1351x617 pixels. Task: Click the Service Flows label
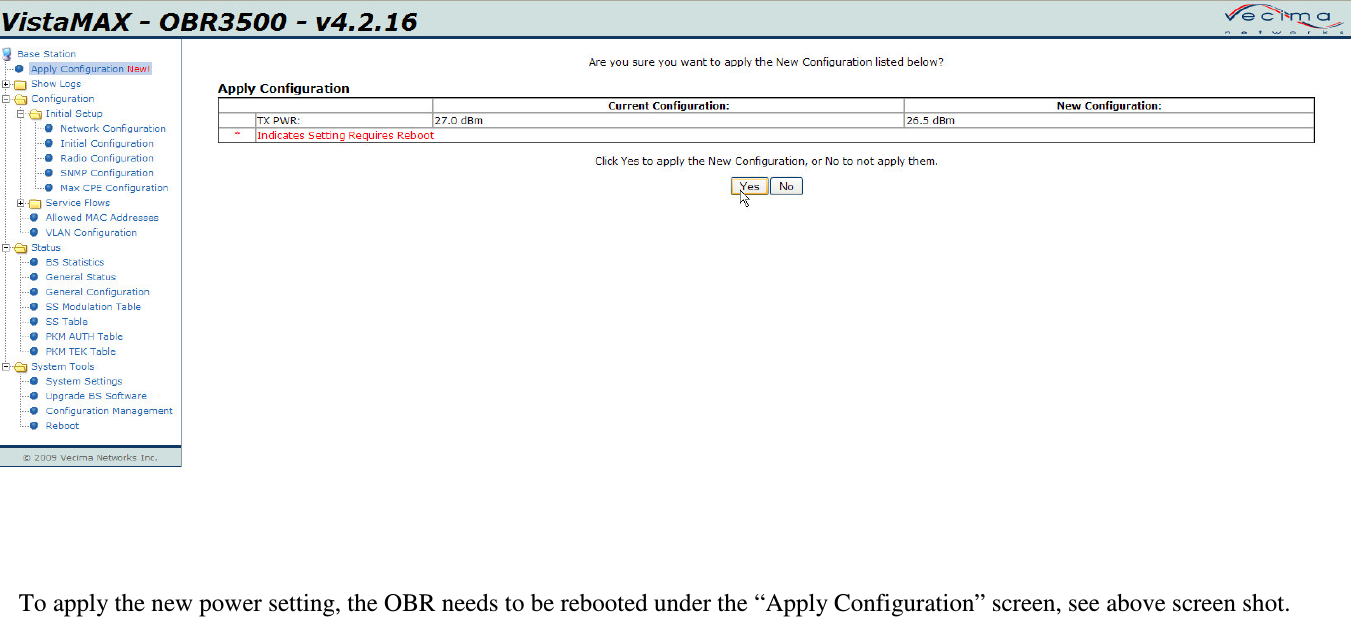click(78, 203)
